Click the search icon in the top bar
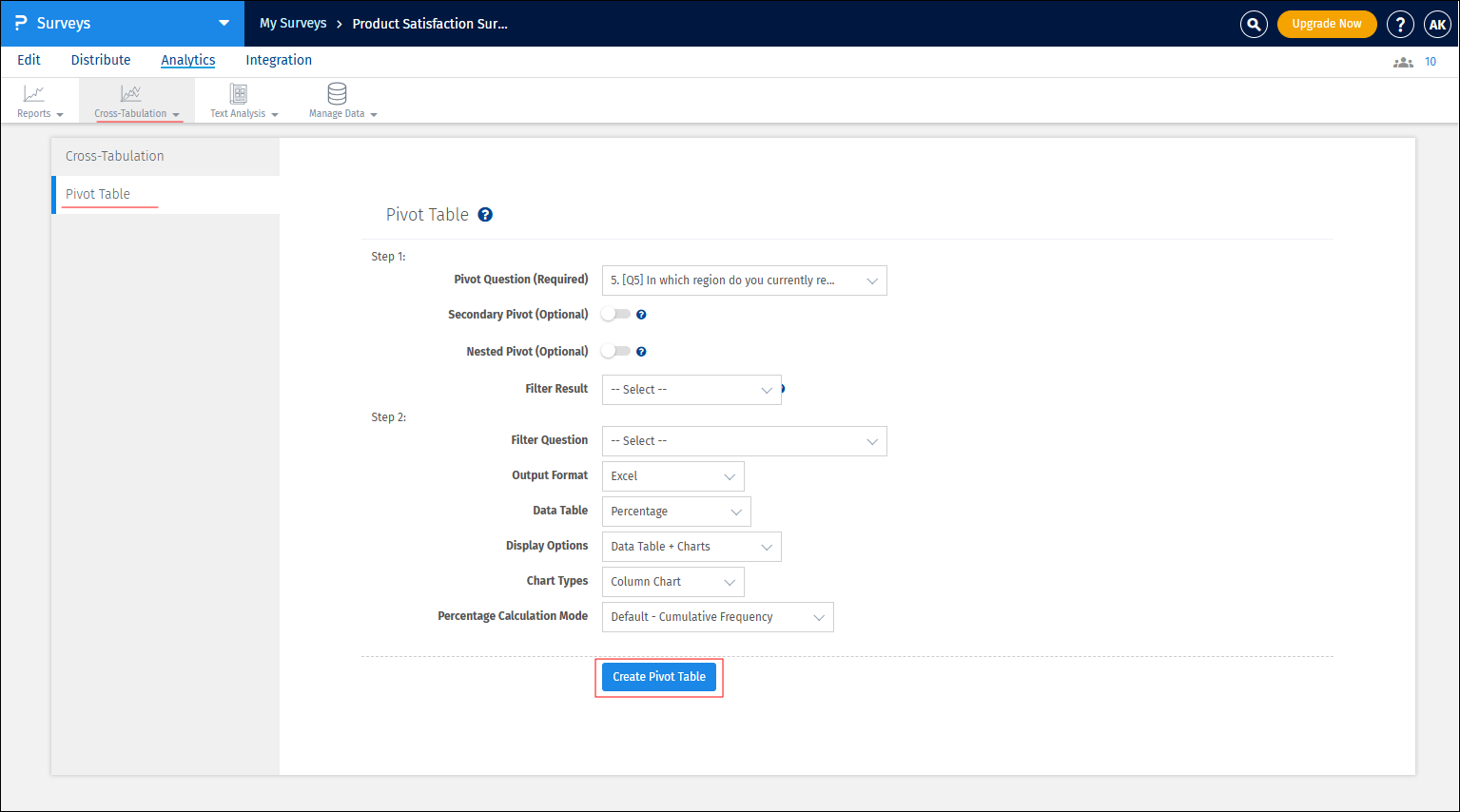This screenshot has width=1460, height=812. tap(1253, 24)
